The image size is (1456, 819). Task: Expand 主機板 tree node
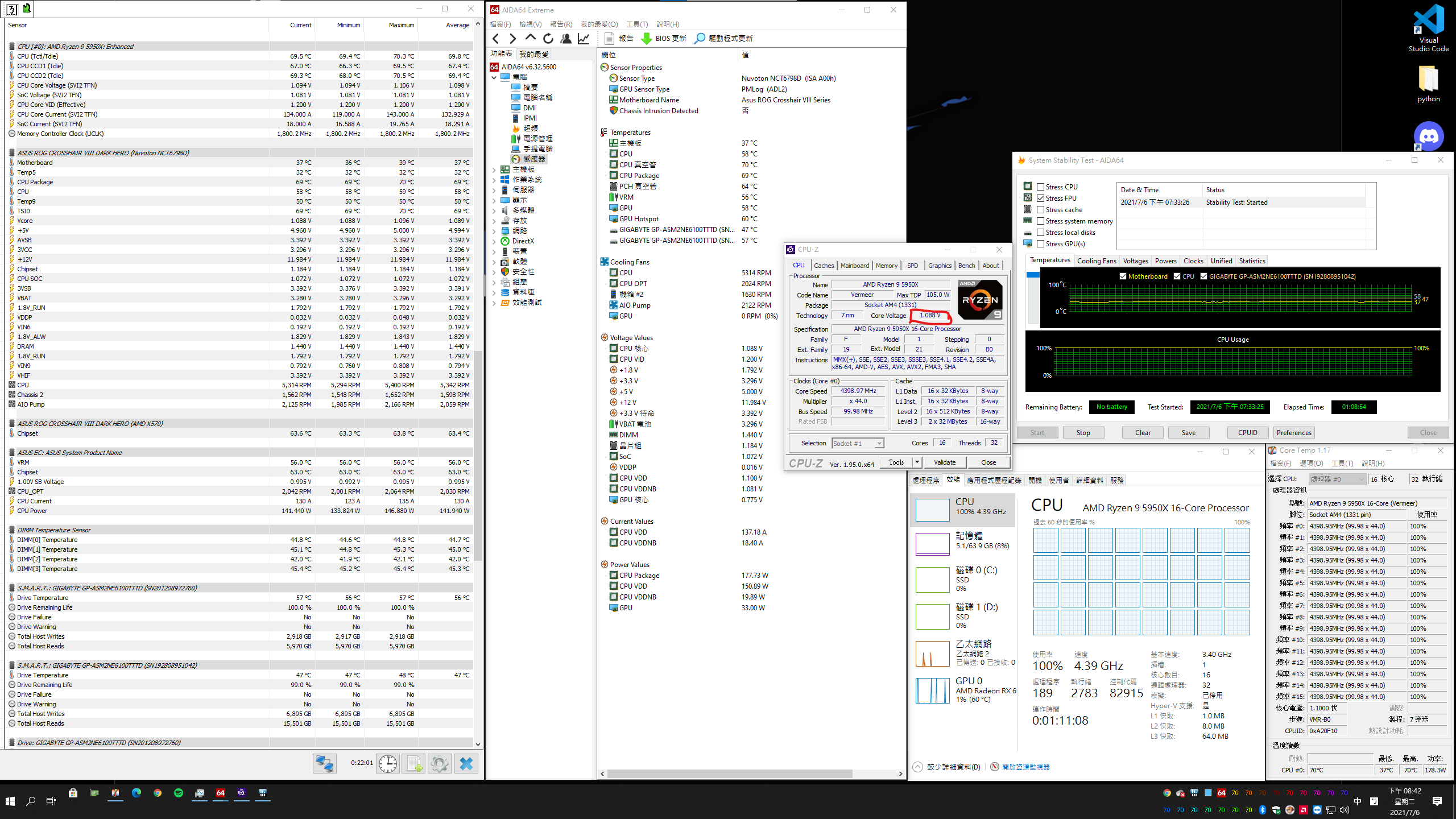494,169
